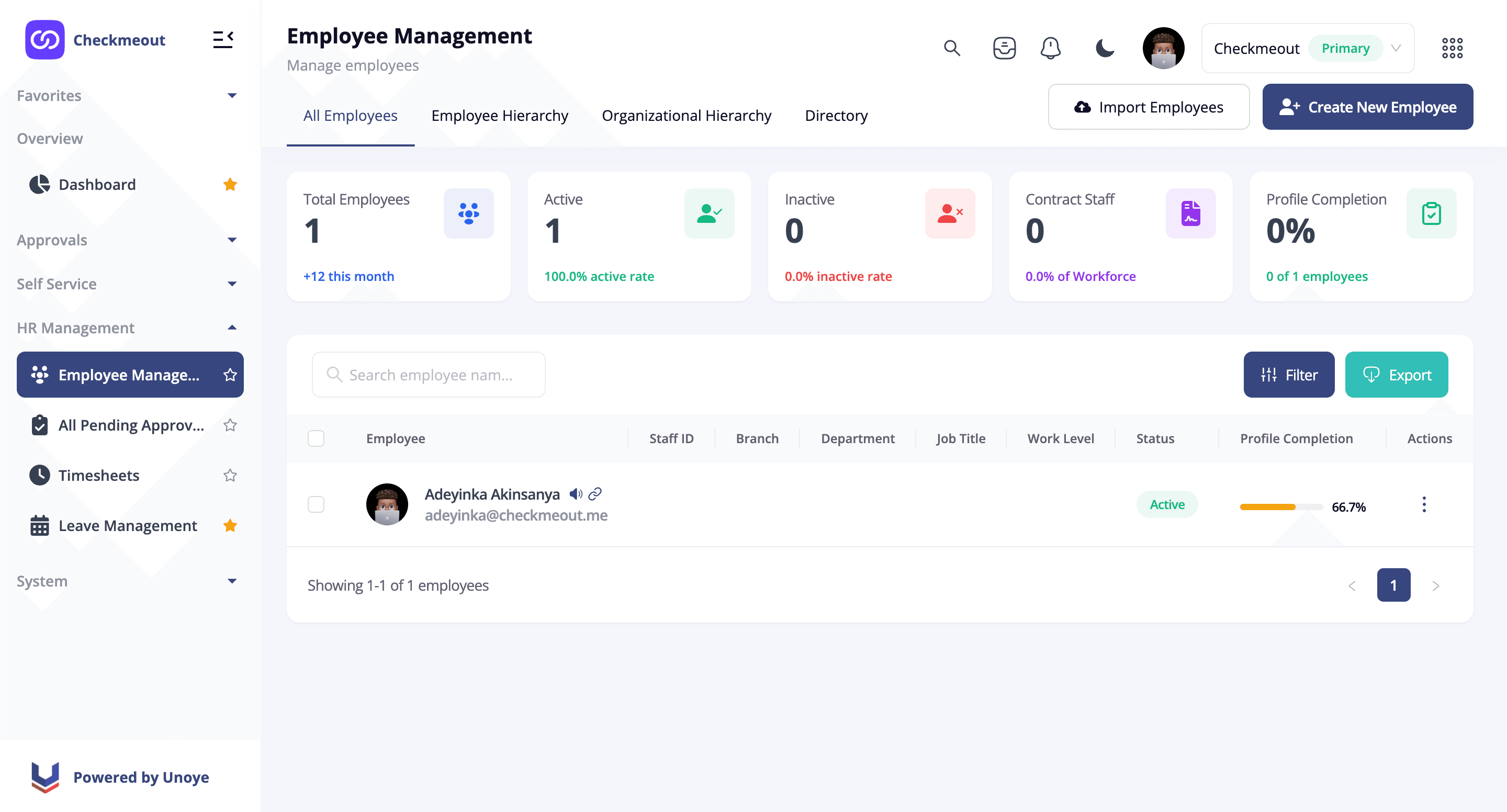This screenshot has height=812, width=1507.
Task: Click the Profile Completion column header
Action: (x=1297, y=438)
